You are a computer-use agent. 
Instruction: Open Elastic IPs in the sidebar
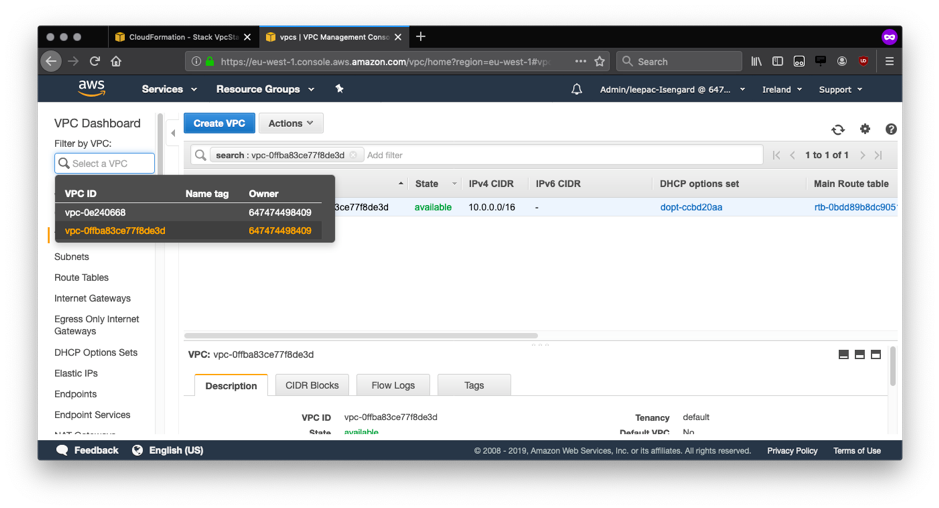(76, 373)
